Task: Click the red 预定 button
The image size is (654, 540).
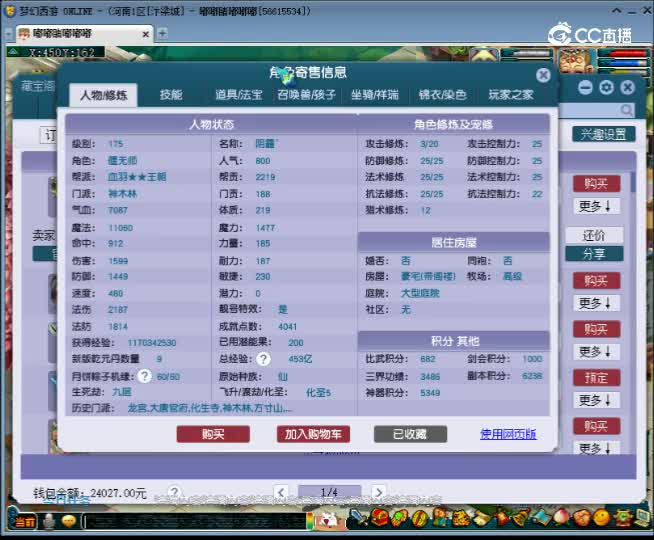Action: [x=596, y=378]
